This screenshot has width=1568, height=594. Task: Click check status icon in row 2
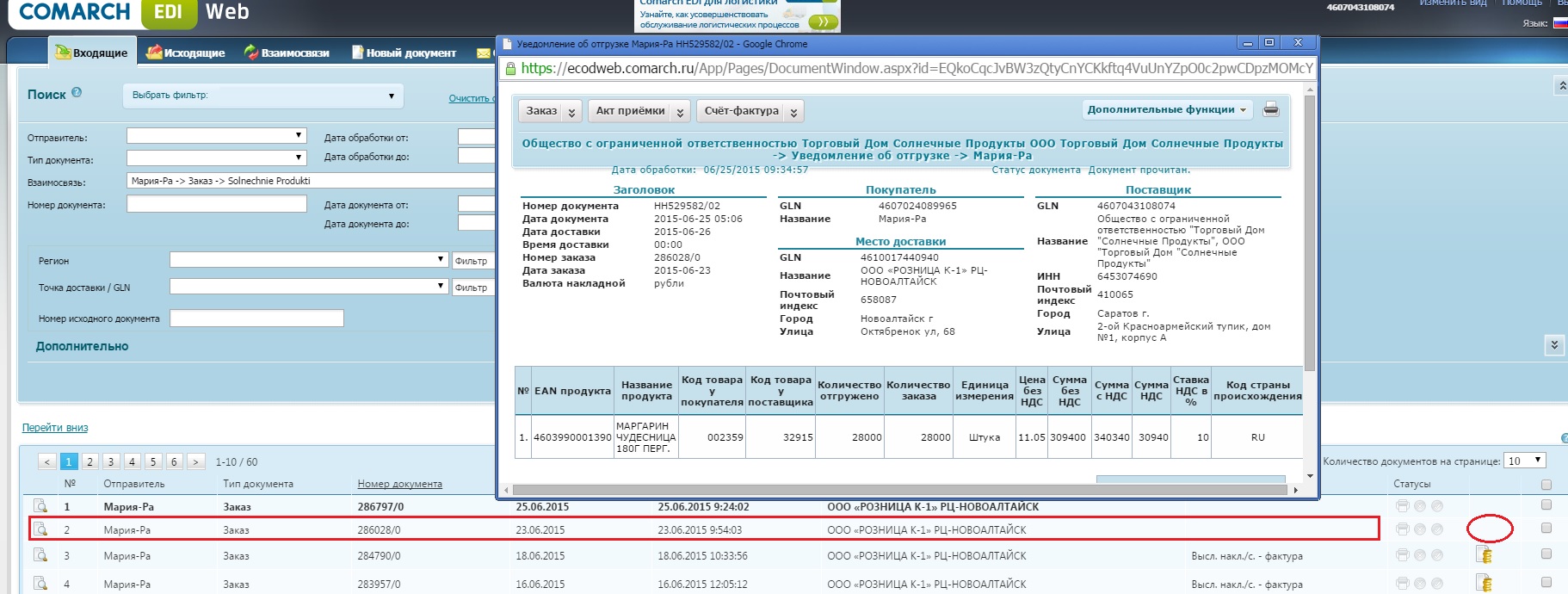[1437, 529]
